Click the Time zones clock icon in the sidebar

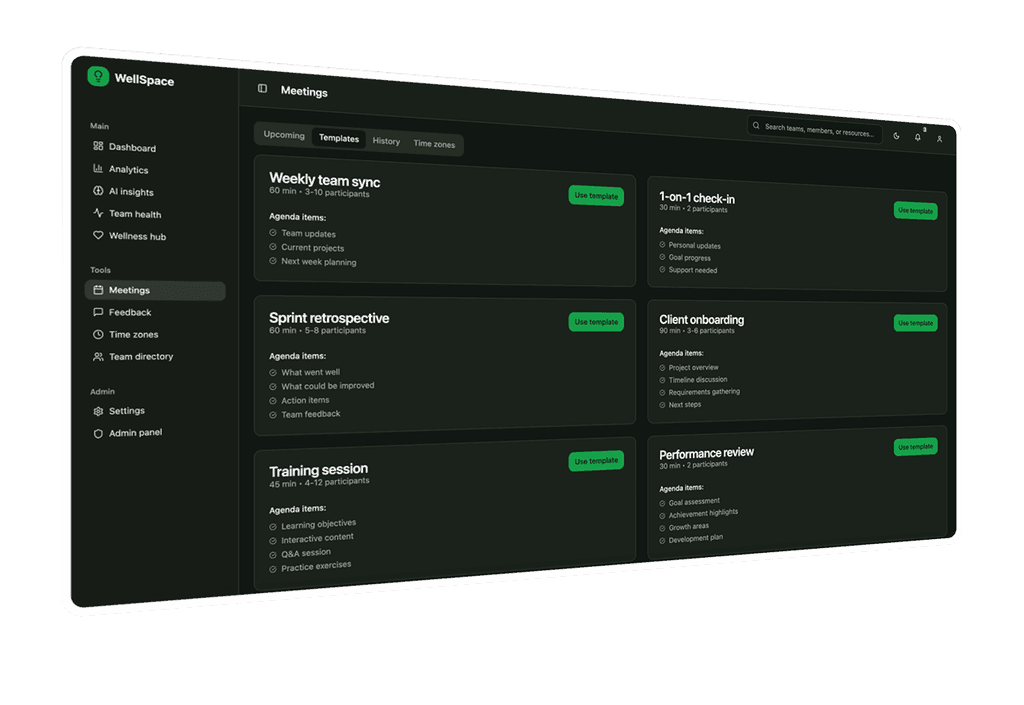(98, 334)
